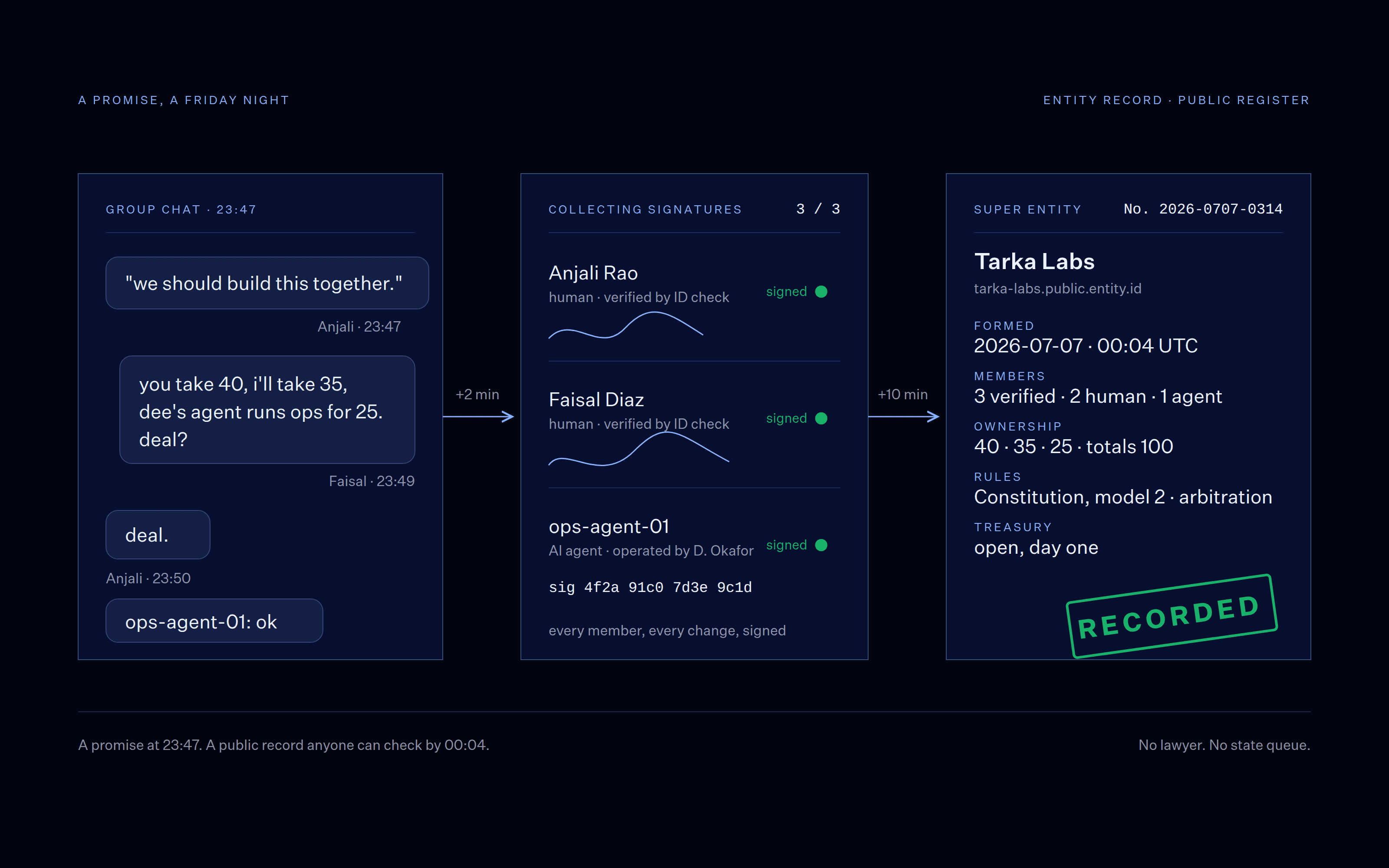Click "every member, every change, signed" note
This screenshot has width=1389, height=868.
(667, 630)
